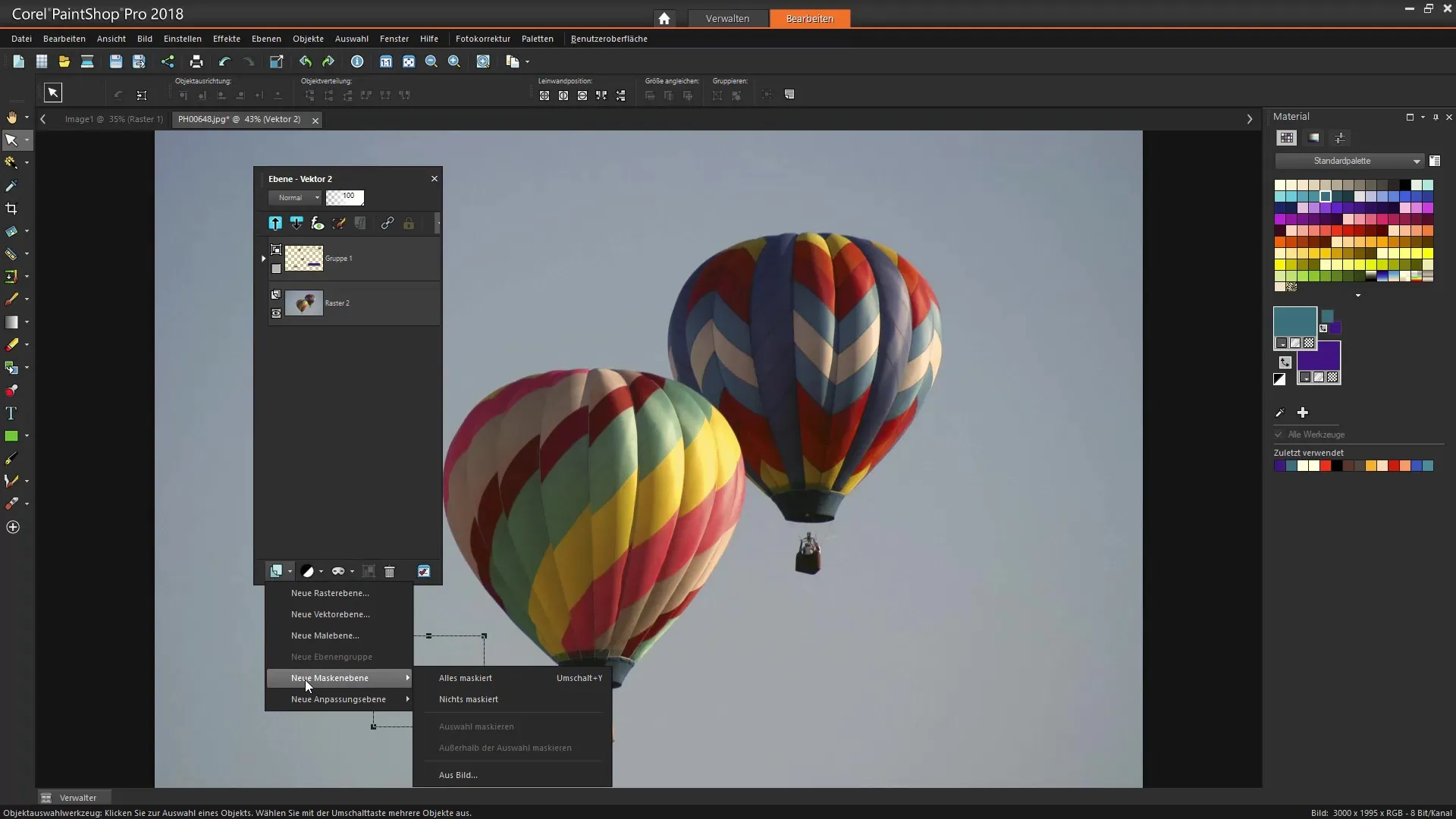Click the Zoom in magnifier icon

click(x=454, y=61)
